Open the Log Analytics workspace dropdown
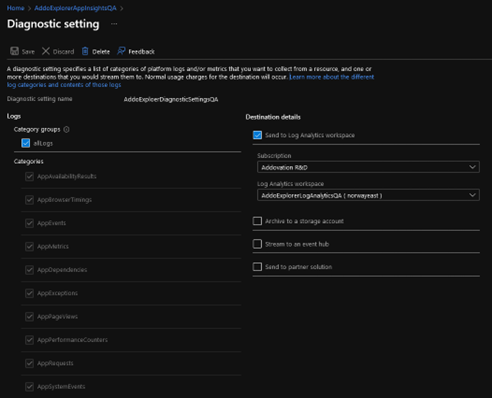The height and width of the screenshot is (398, 492). point(368,195)
